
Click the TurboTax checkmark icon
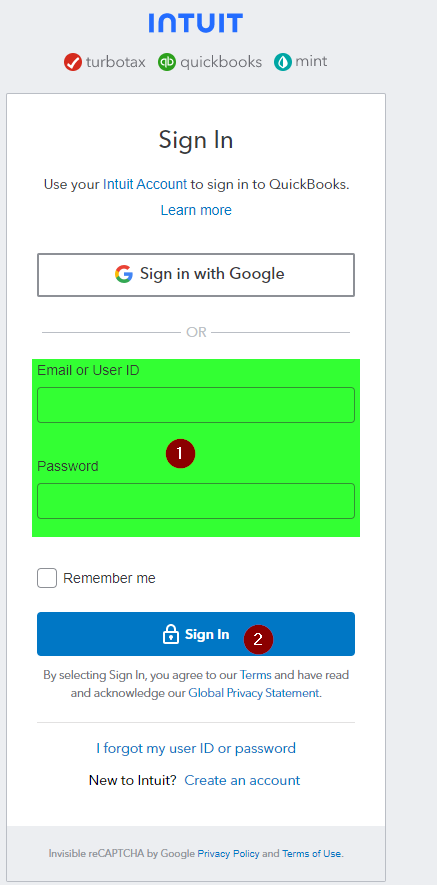pyautogui.click(x=73, y=62)
